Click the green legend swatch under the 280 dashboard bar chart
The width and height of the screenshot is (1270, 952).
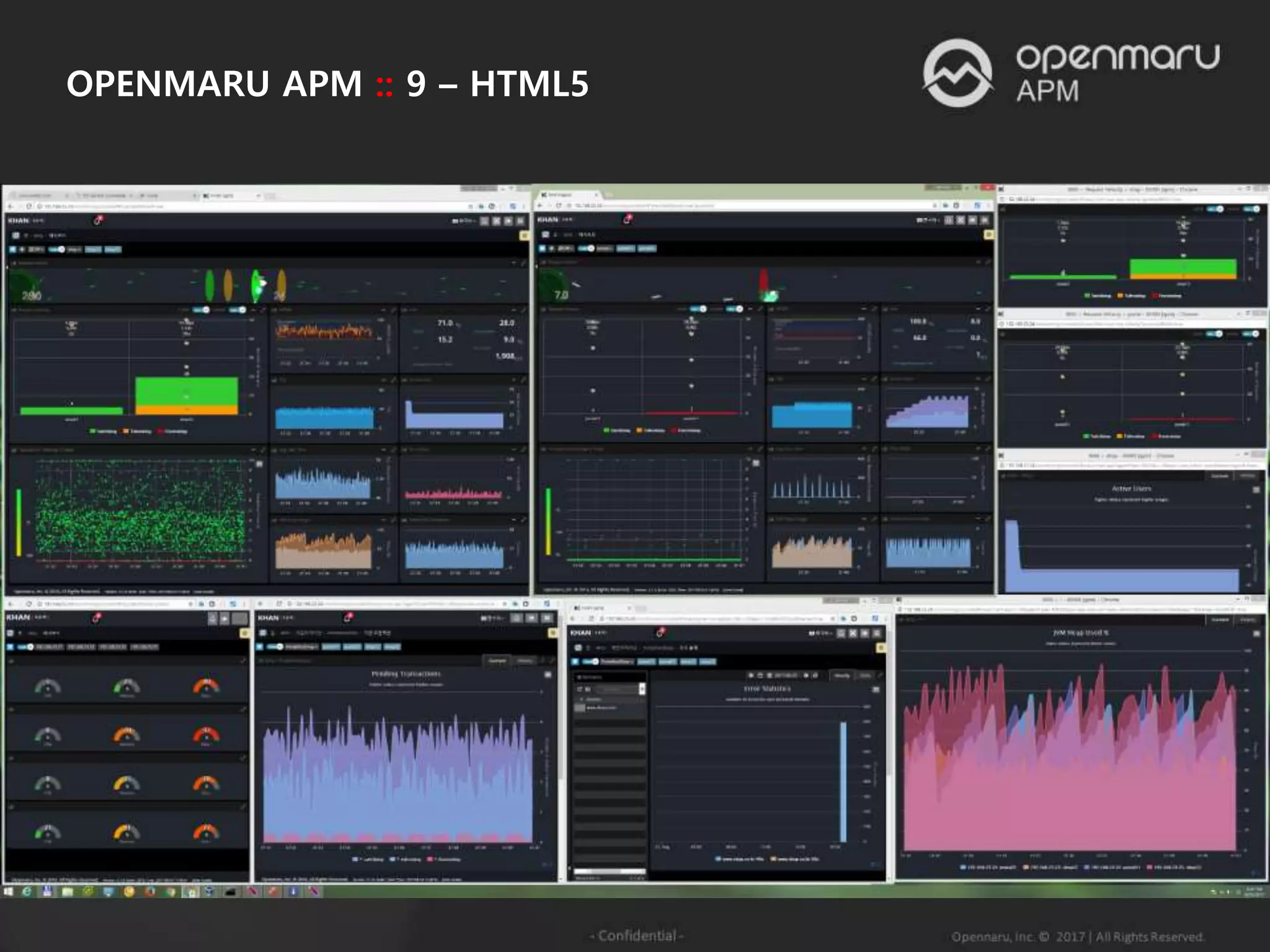click(x=93, y=431)
